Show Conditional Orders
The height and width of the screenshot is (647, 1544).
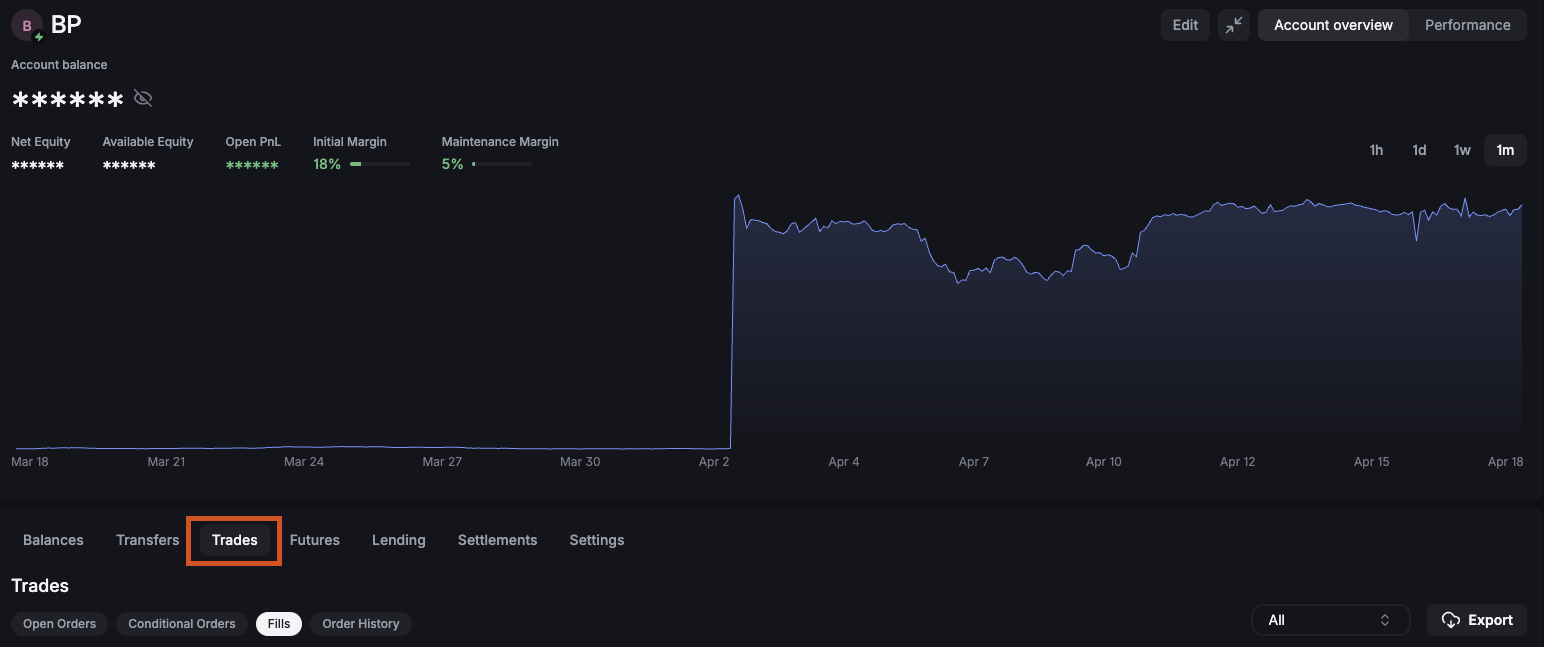pos(182,624)
